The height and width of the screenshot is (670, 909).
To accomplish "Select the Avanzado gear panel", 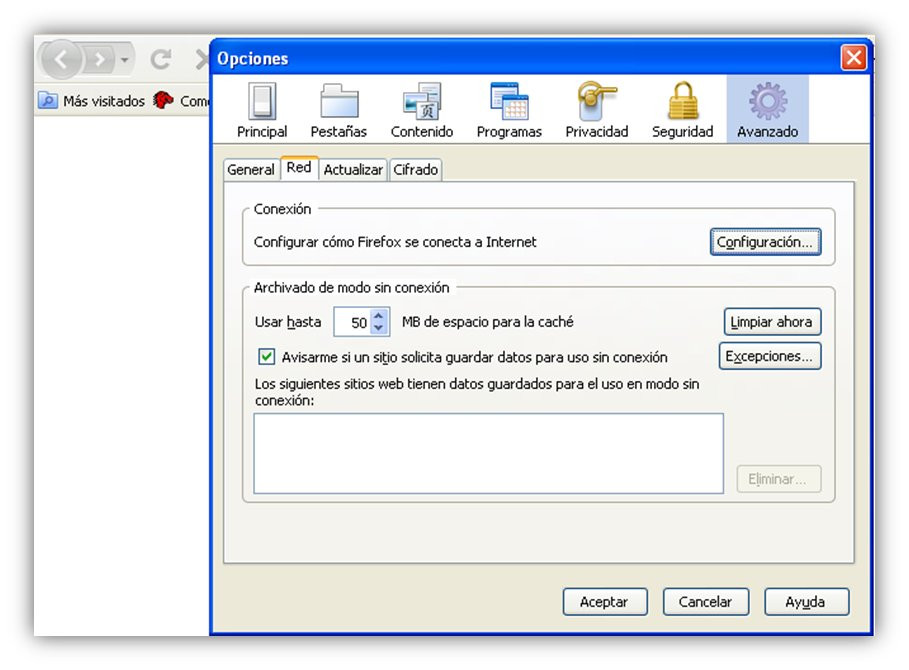I will point(768,110).
